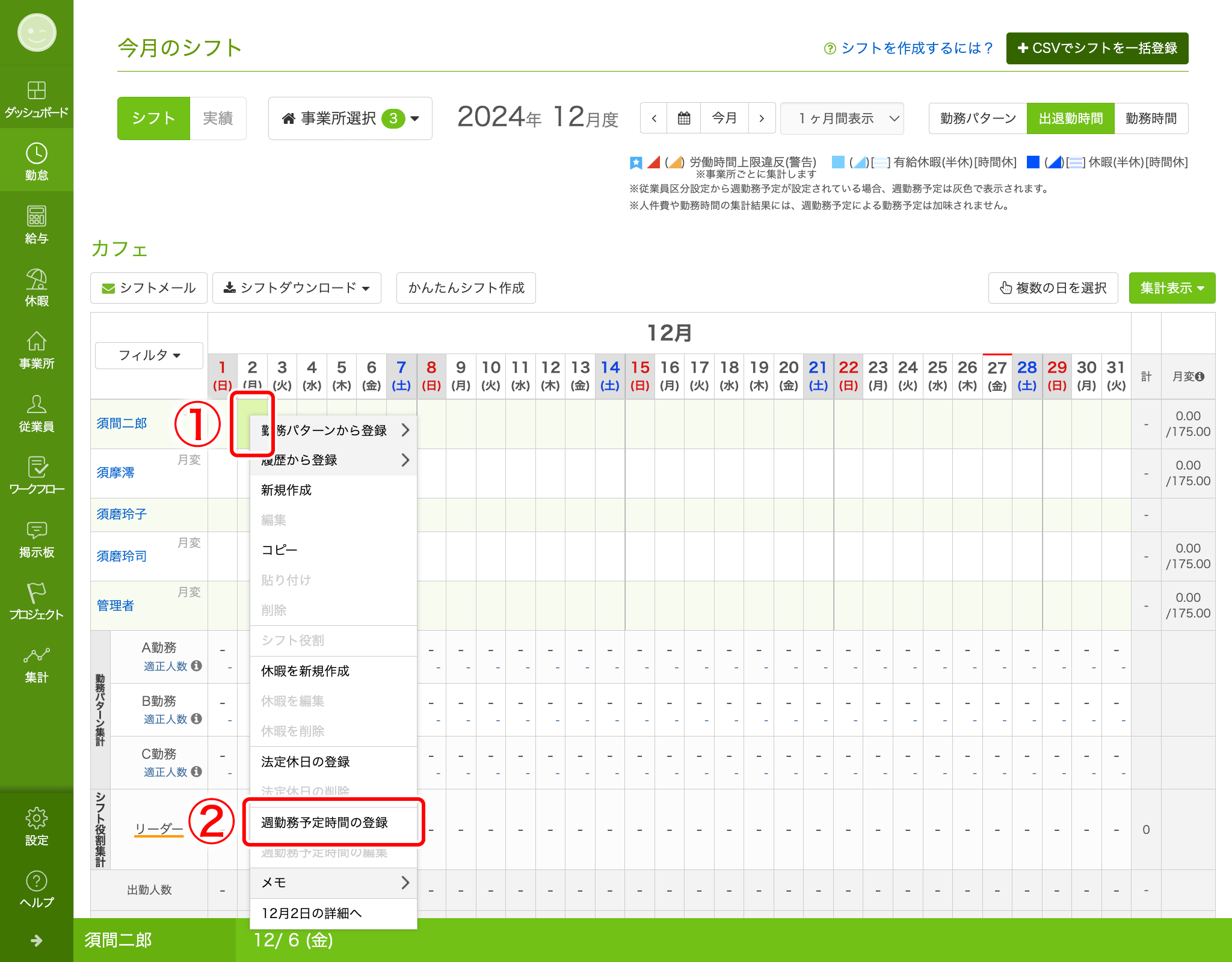This screenshot has height=962, width=1232.
Task: Click かんたんシフト作成 button
Action: (466, 288)
